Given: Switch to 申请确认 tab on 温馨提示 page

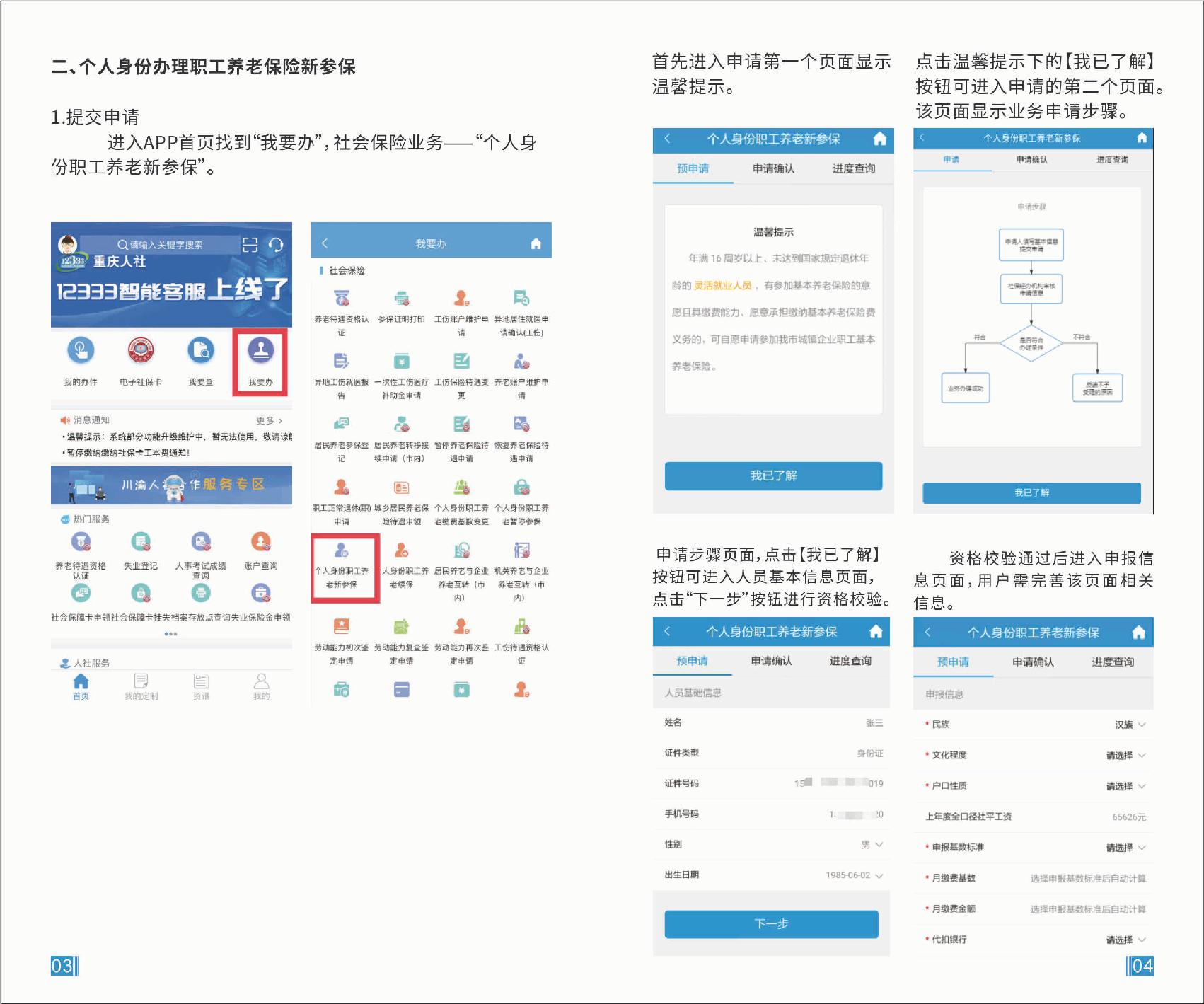Looking at the screenshot, I should (773, 168).
